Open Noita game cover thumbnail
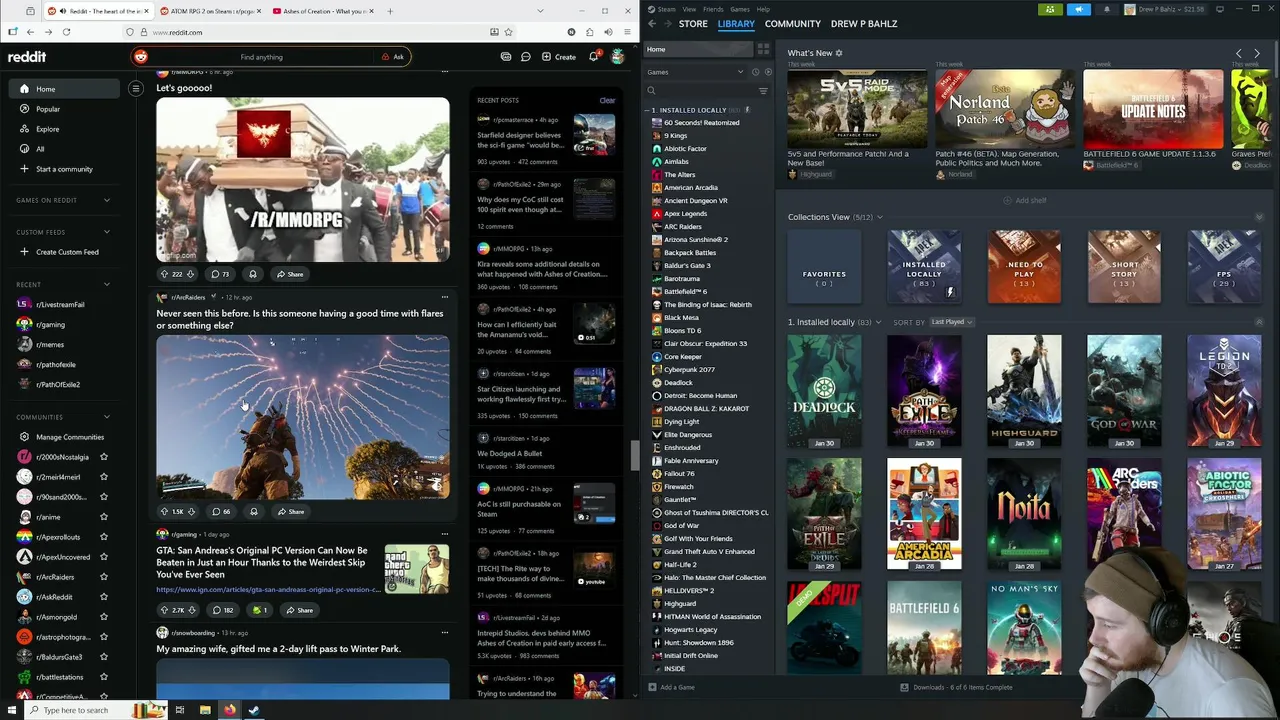1280x720 pixels. pos(1024,514)
